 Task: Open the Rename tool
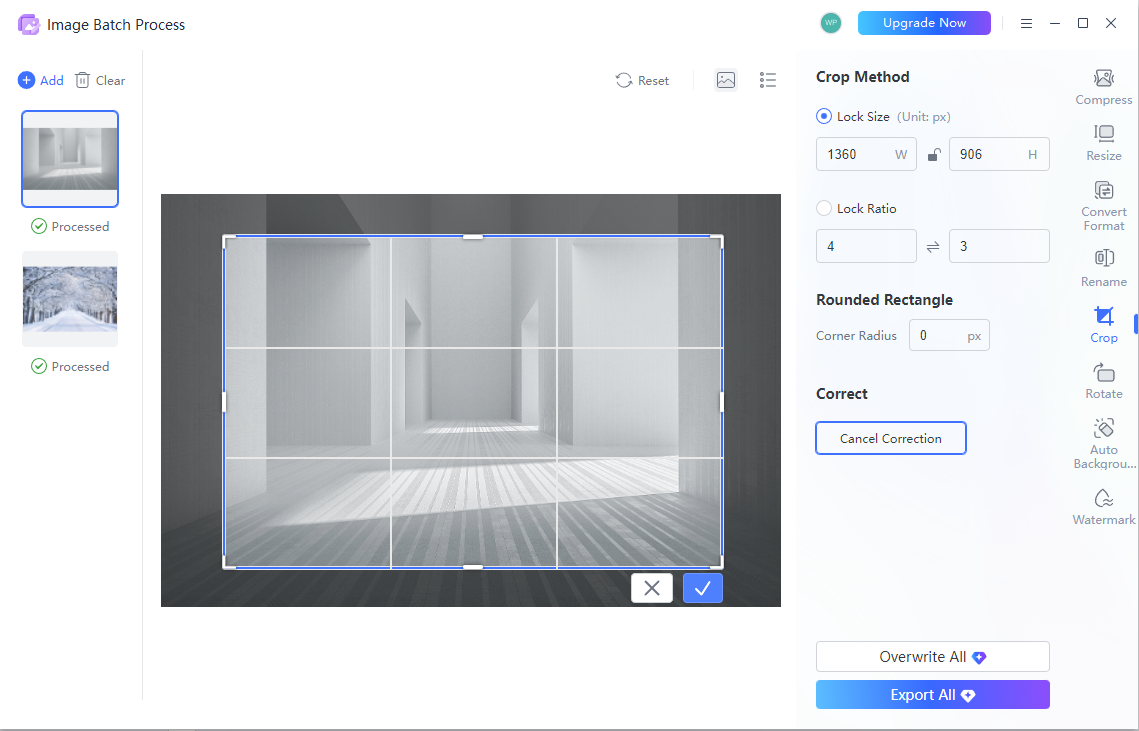point(1103,268)
